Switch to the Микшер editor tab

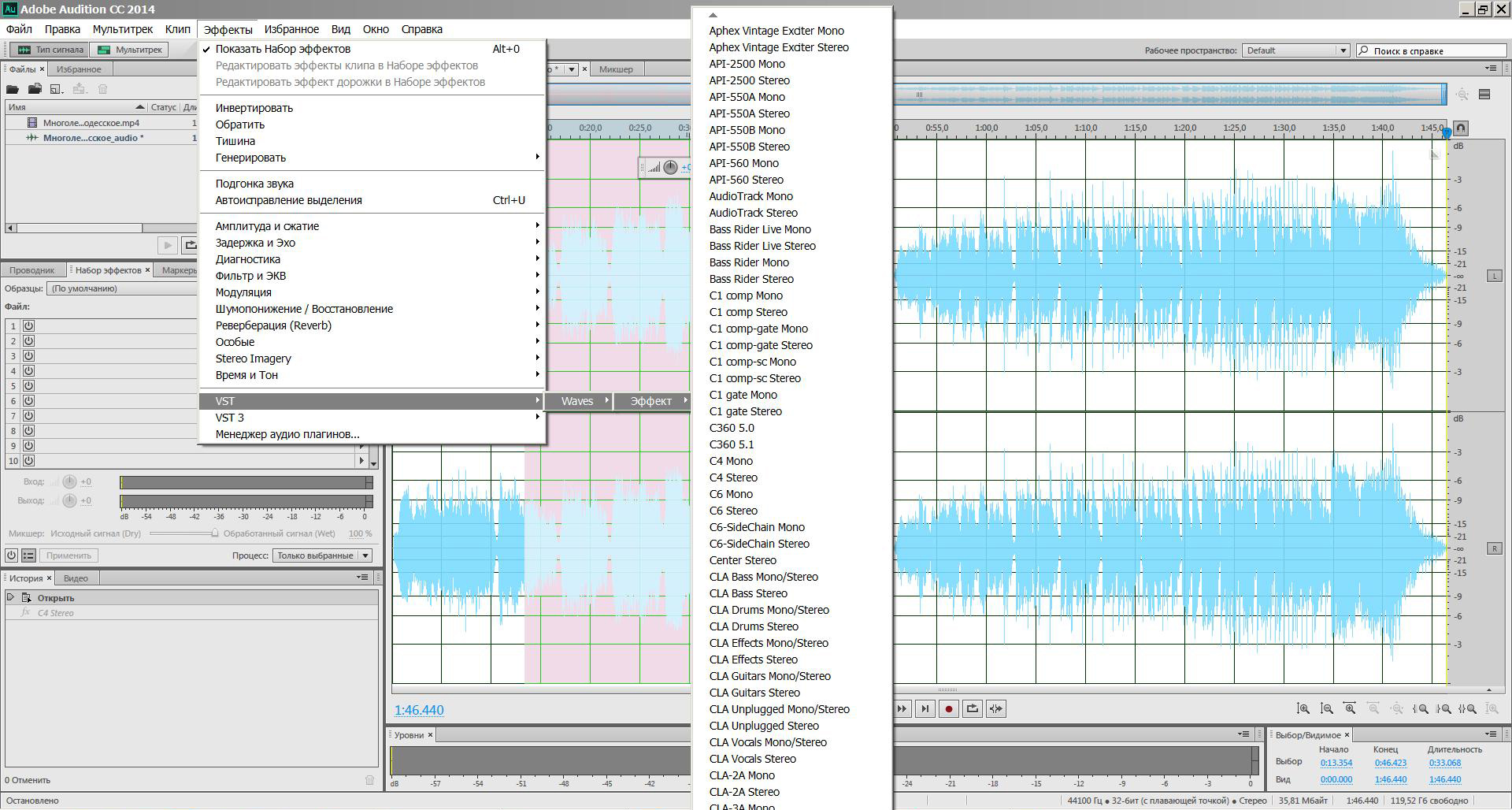pos(616,69)
